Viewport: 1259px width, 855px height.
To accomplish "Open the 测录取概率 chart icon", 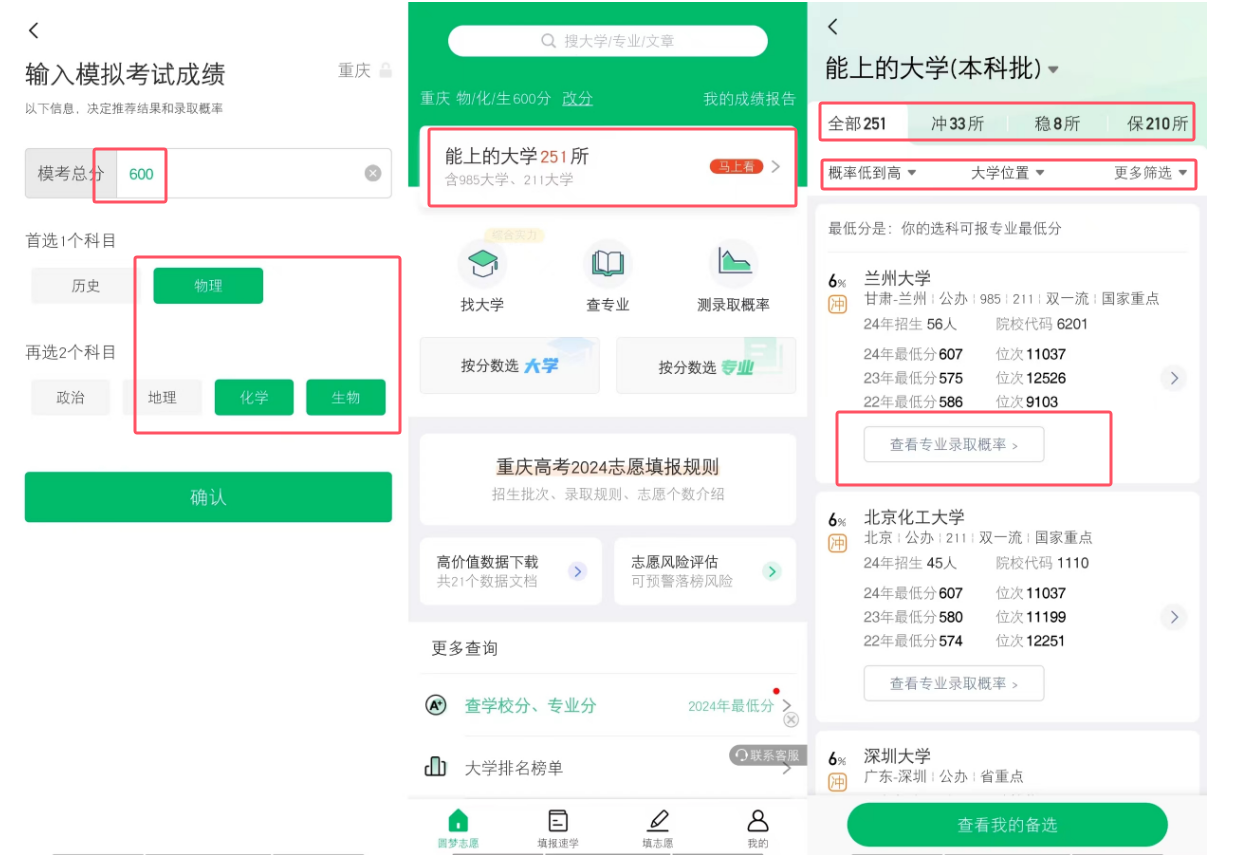I will (733, 265).
